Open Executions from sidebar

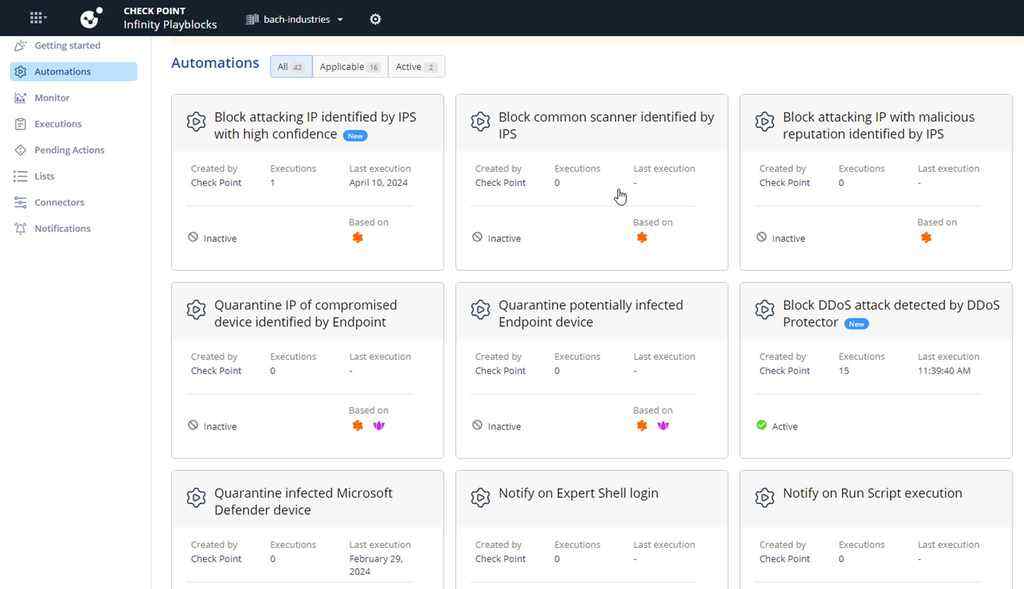58,124
